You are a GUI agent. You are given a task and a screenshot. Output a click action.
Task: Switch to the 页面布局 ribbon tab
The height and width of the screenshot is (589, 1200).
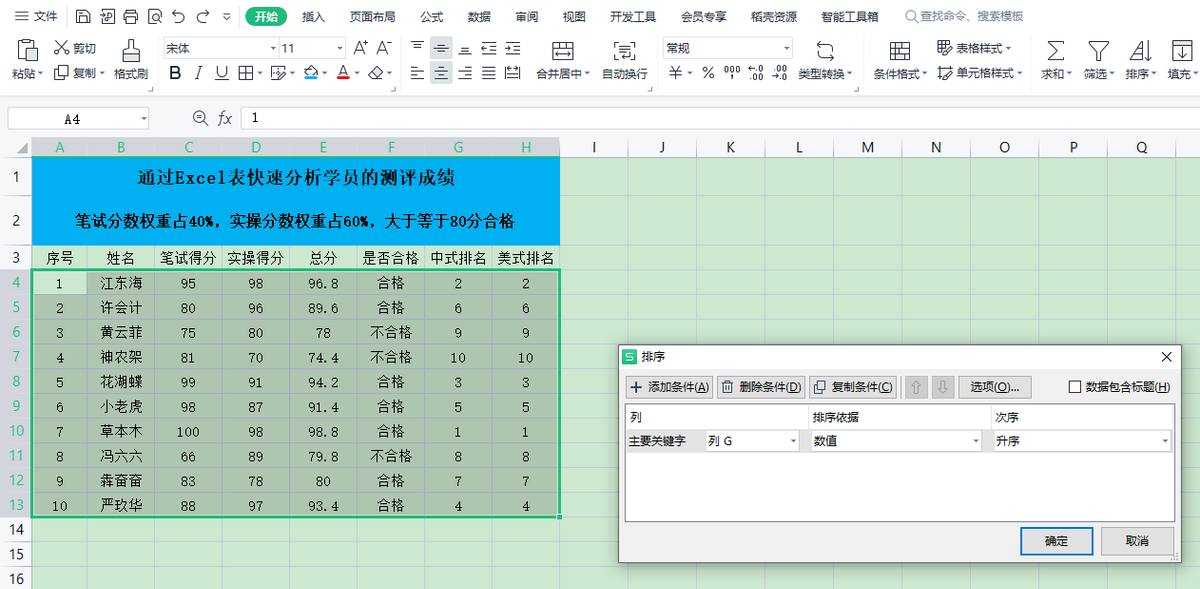pos(372,16)
